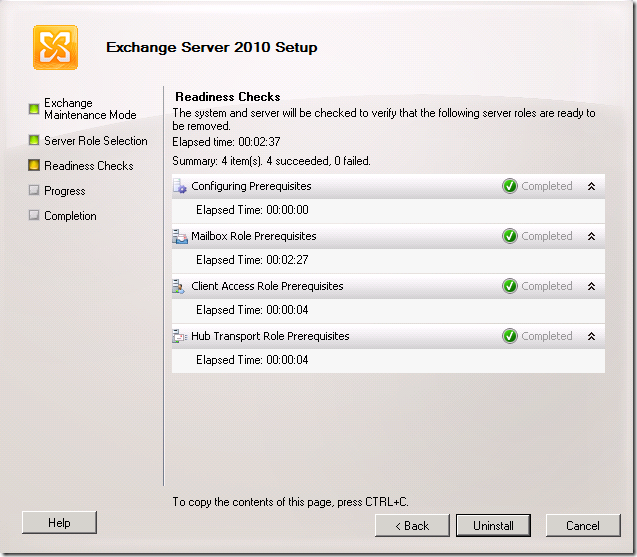Click the overall Elapsed time: 00:02:37 text
The image size is (637, 557).
226,142
